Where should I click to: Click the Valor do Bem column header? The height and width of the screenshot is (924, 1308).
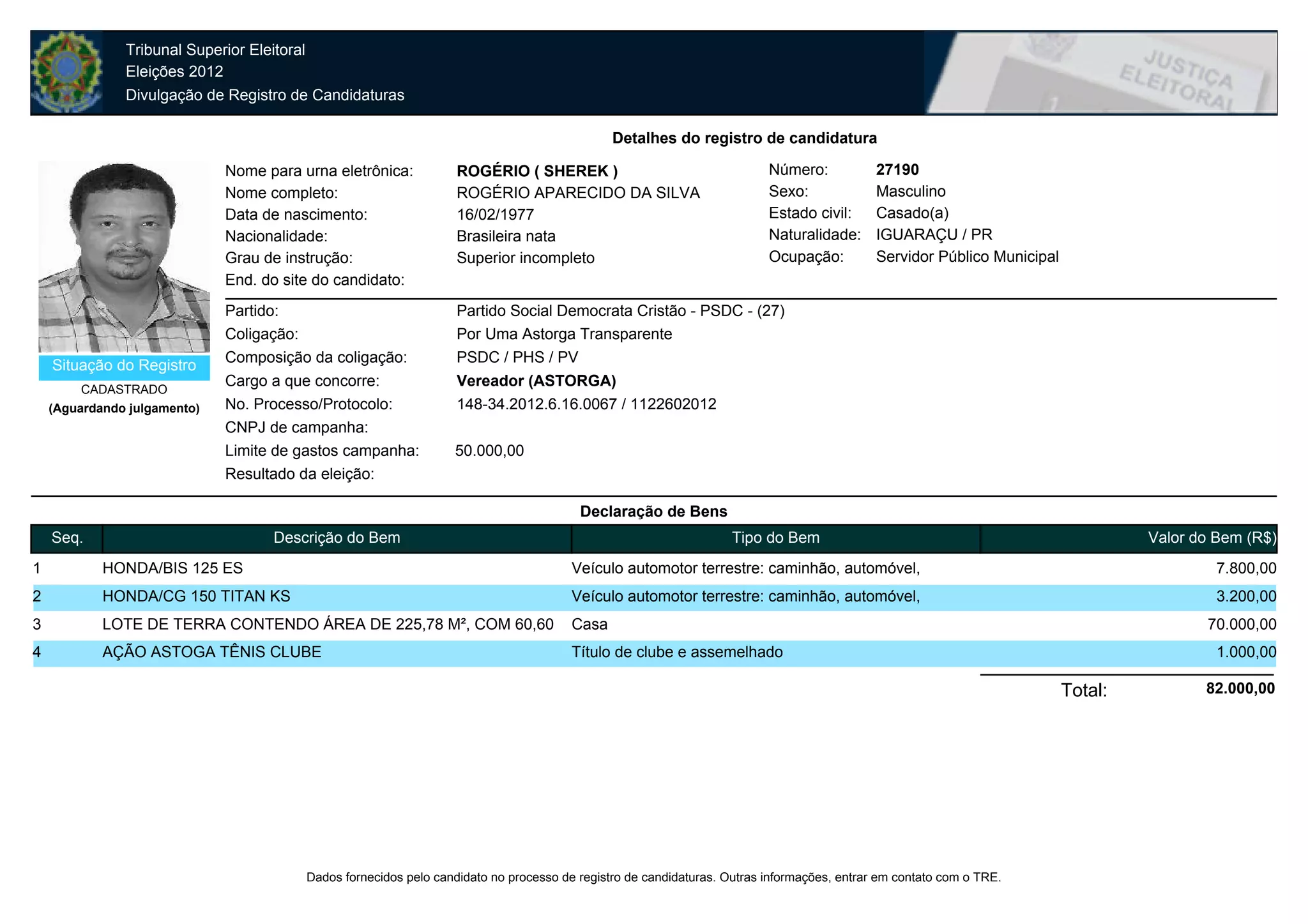(1211, 538)
